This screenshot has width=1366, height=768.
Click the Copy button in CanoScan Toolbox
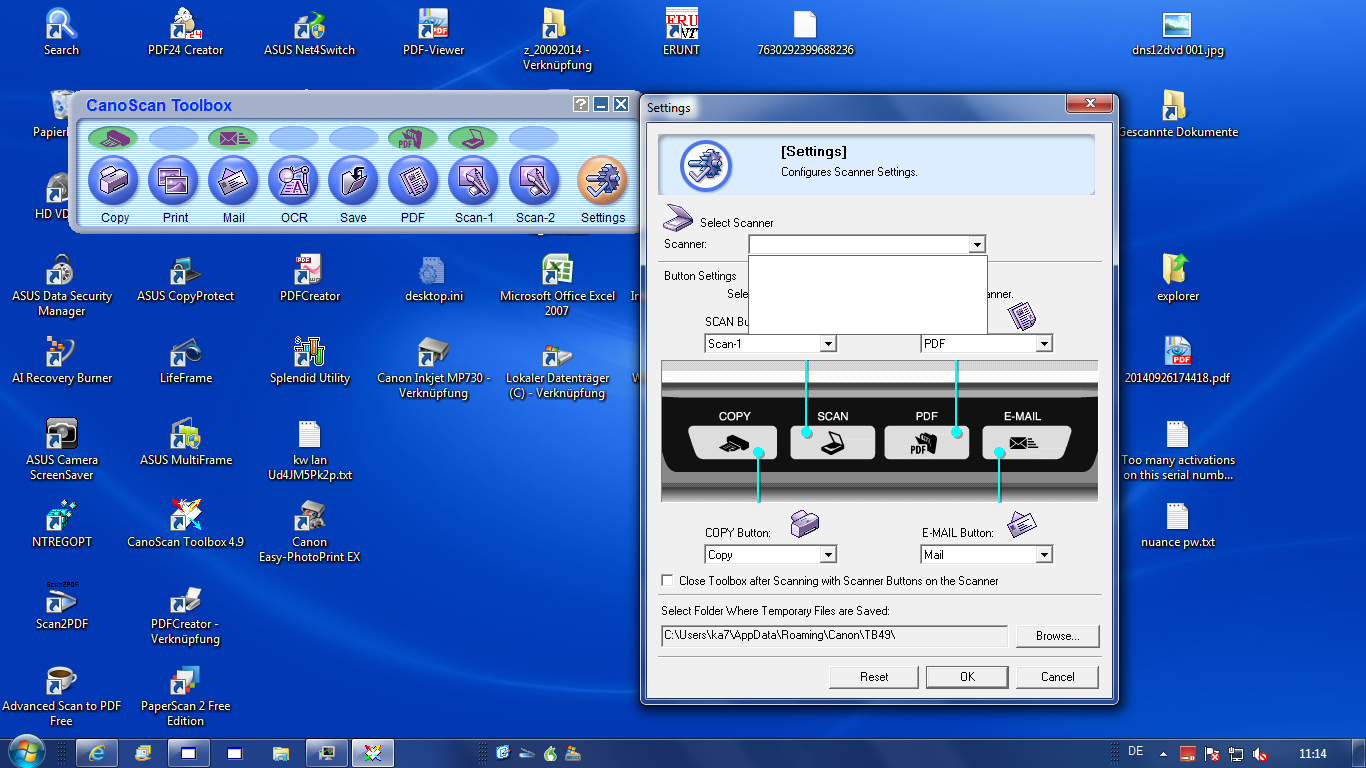113,181
